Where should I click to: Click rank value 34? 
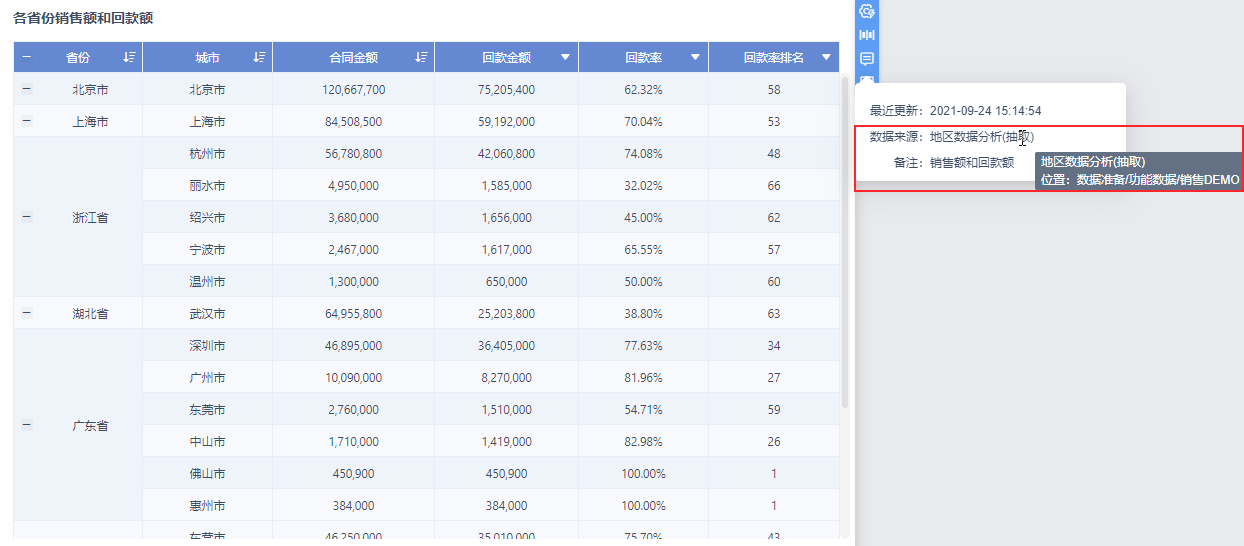(x=774, y=345)
